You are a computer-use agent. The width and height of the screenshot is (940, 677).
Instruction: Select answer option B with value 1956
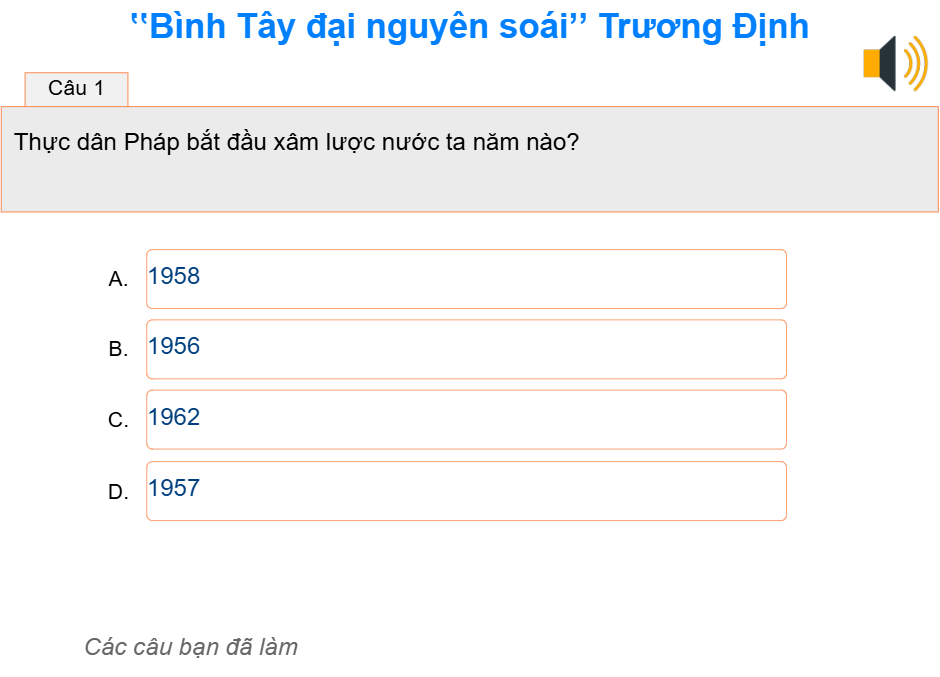point(465,348)
